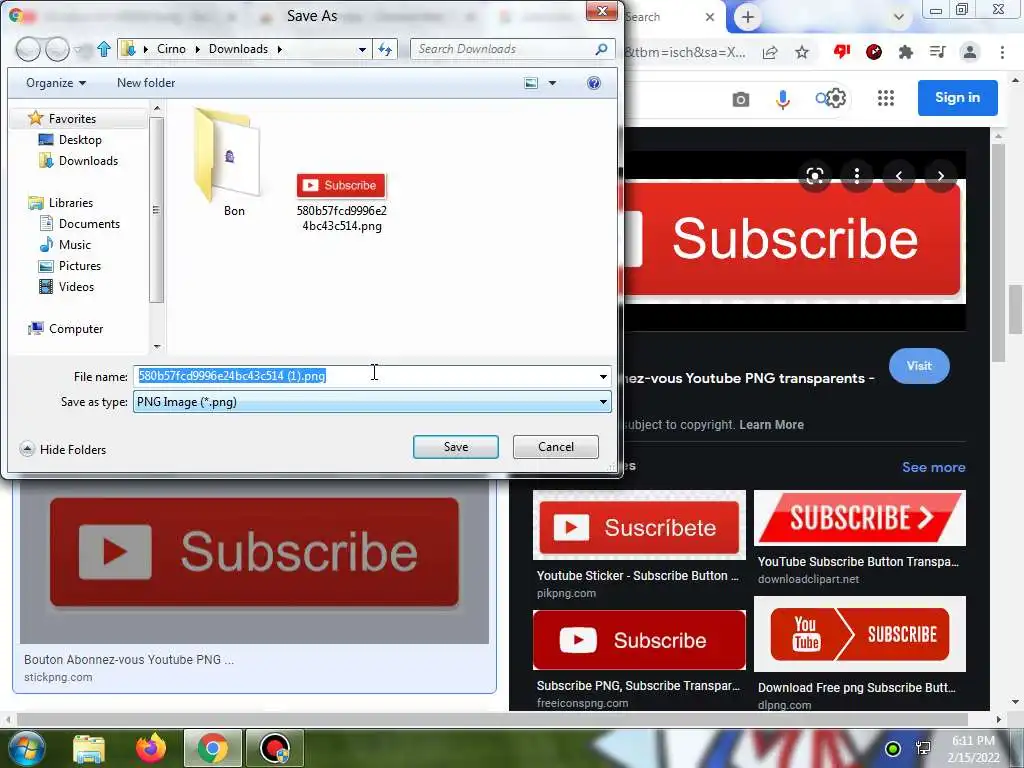Search by voice microphone icon
Screen dimensions: 1024x768
point(782,99)
